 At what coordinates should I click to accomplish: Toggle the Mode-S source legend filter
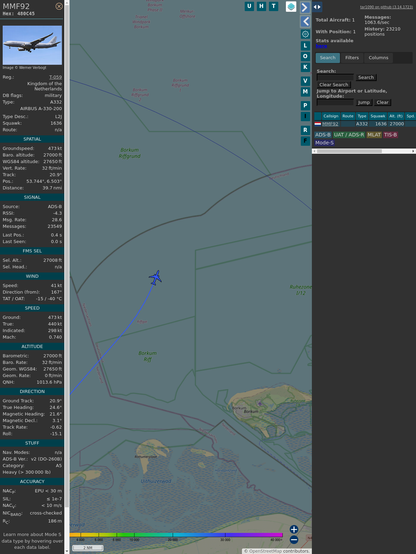(x=324, y=143)
